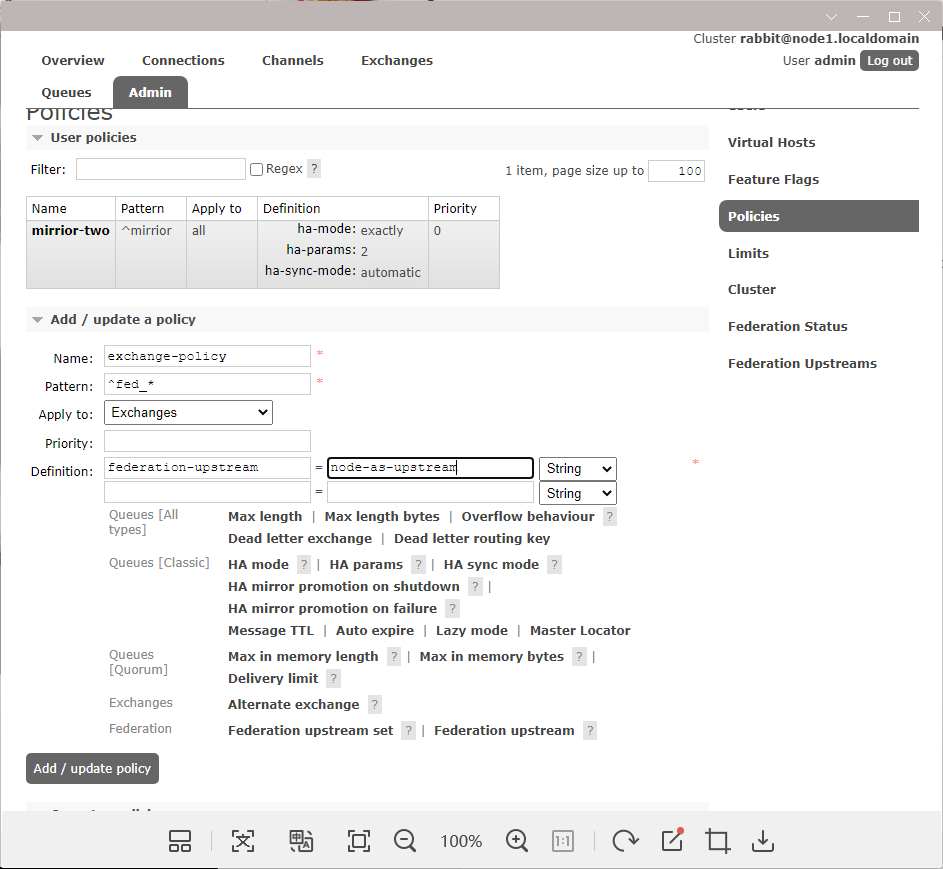Select the Admin tab
This screenshot has width=943, height=869.
click(150, 93)
